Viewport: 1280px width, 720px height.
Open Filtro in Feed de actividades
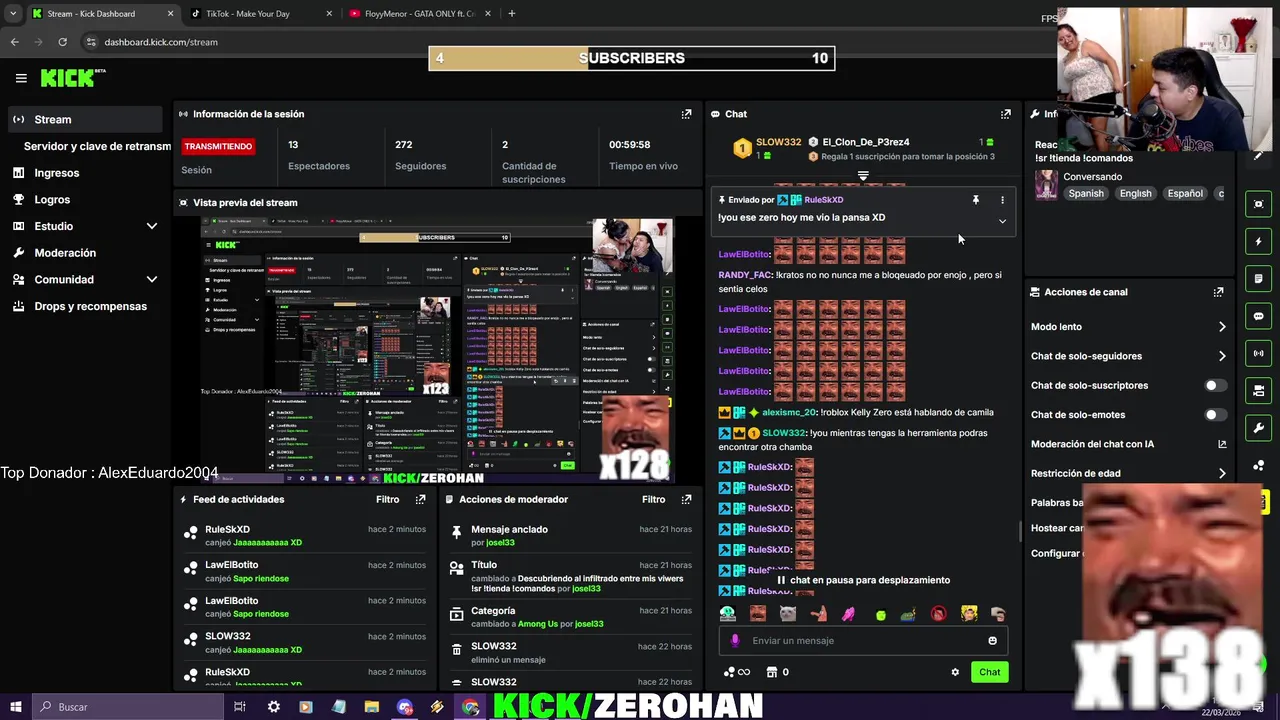pyautogui.click(x=387, y=499)
